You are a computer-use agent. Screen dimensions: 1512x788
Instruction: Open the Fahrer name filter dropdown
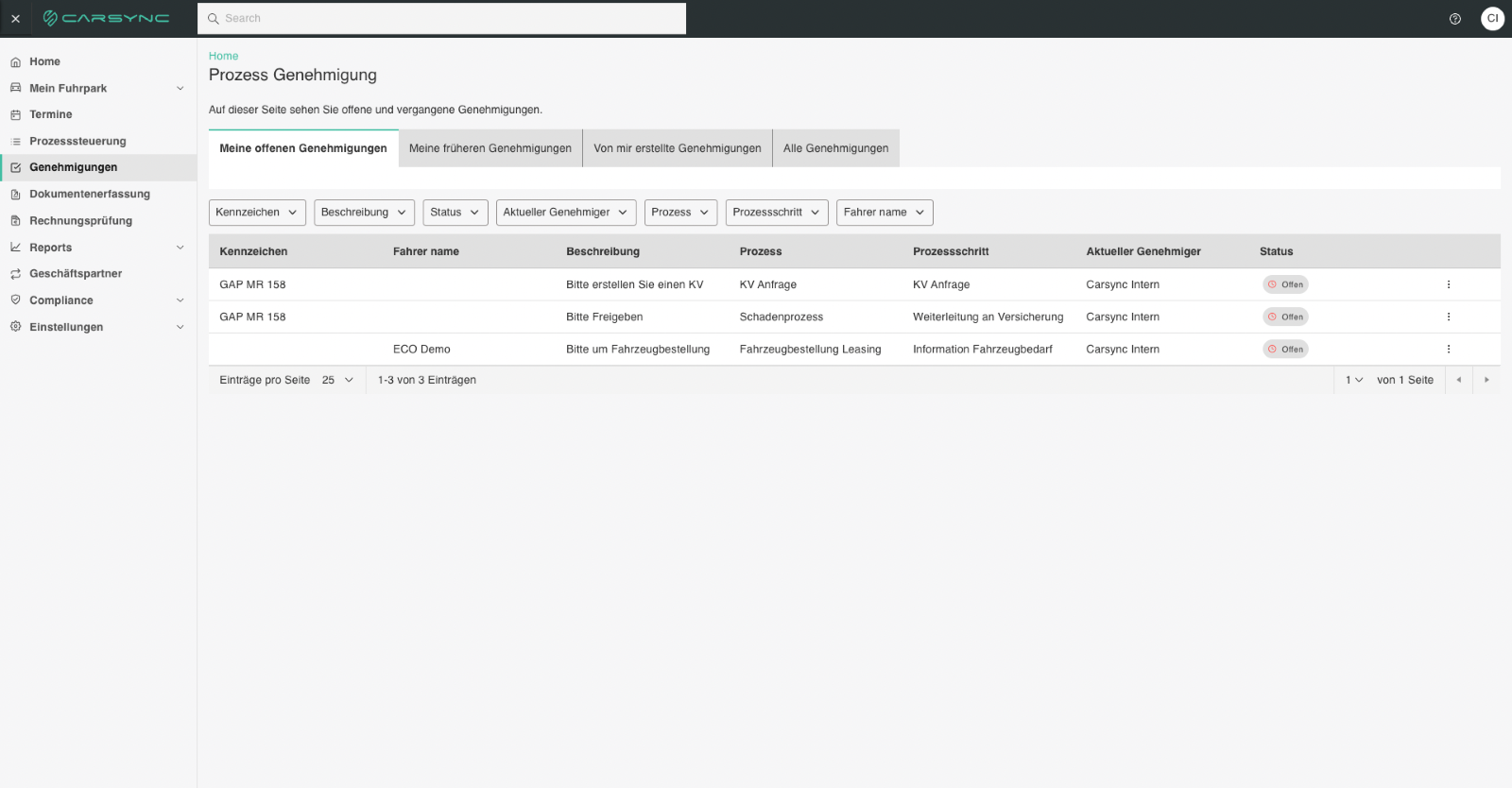[x=885, y=213]
